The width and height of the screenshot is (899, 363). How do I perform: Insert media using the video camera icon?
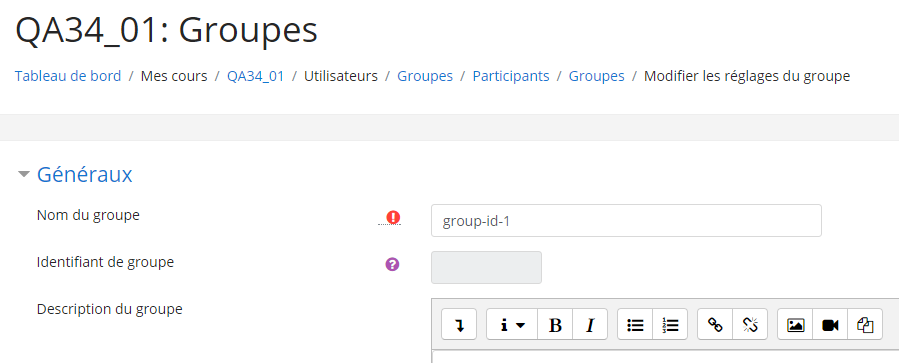click(x=830, y=325)
